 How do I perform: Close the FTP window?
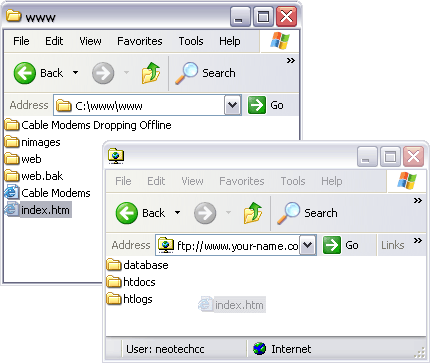414,156
